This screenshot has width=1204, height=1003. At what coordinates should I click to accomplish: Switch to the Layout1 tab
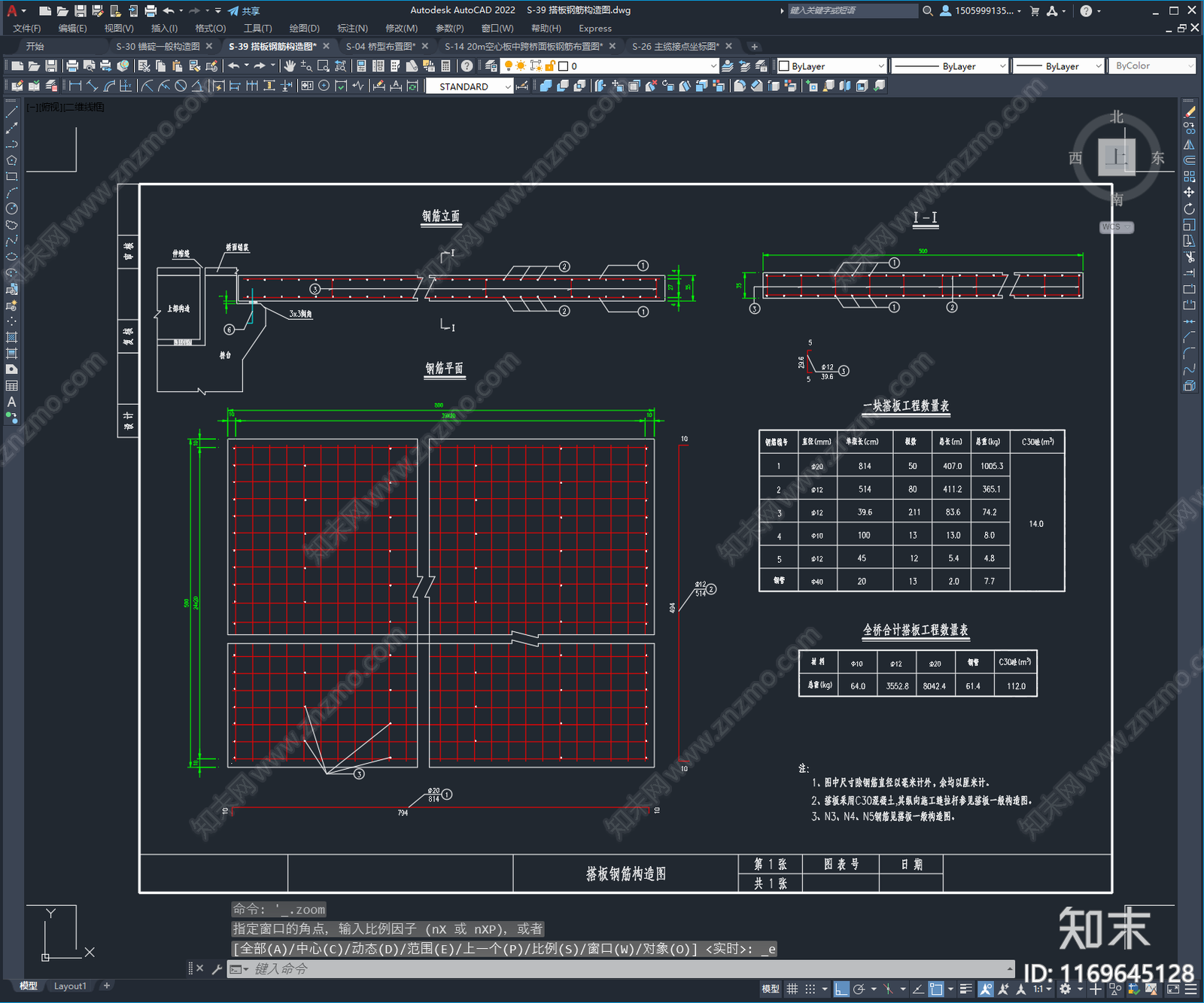click(x=70, y=986)
